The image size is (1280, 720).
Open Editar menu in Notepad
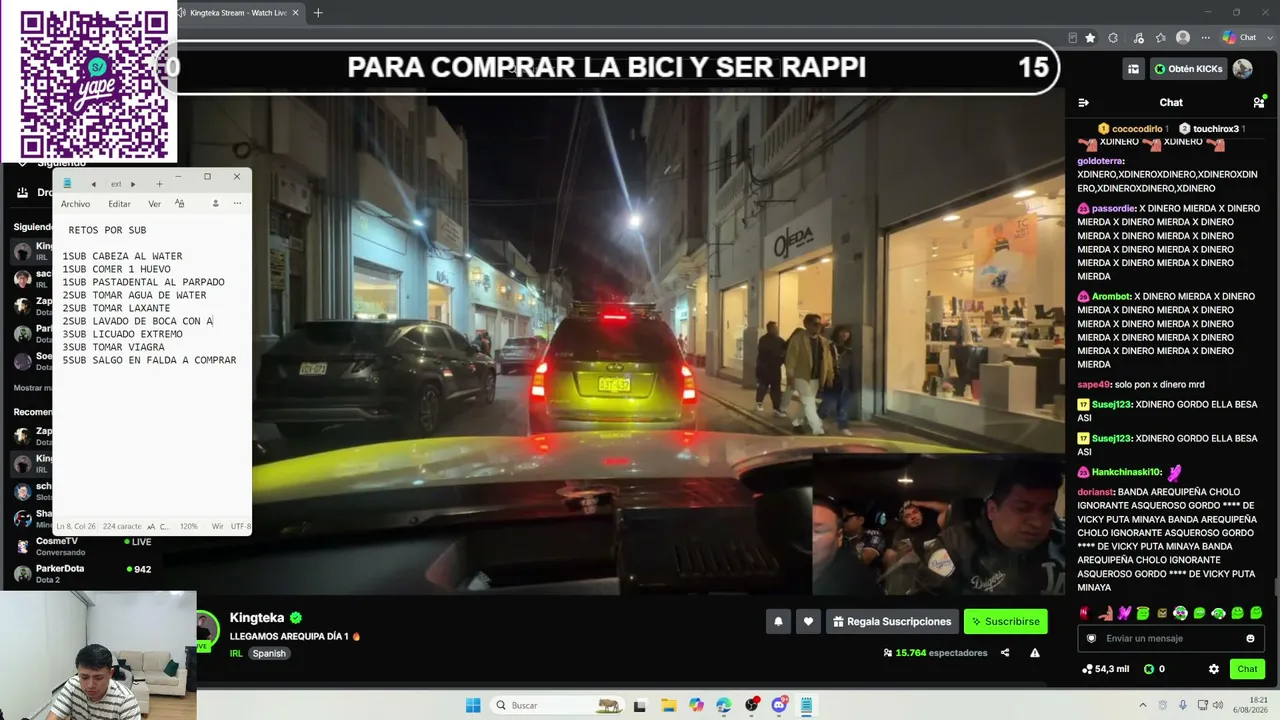pos(119,204)
